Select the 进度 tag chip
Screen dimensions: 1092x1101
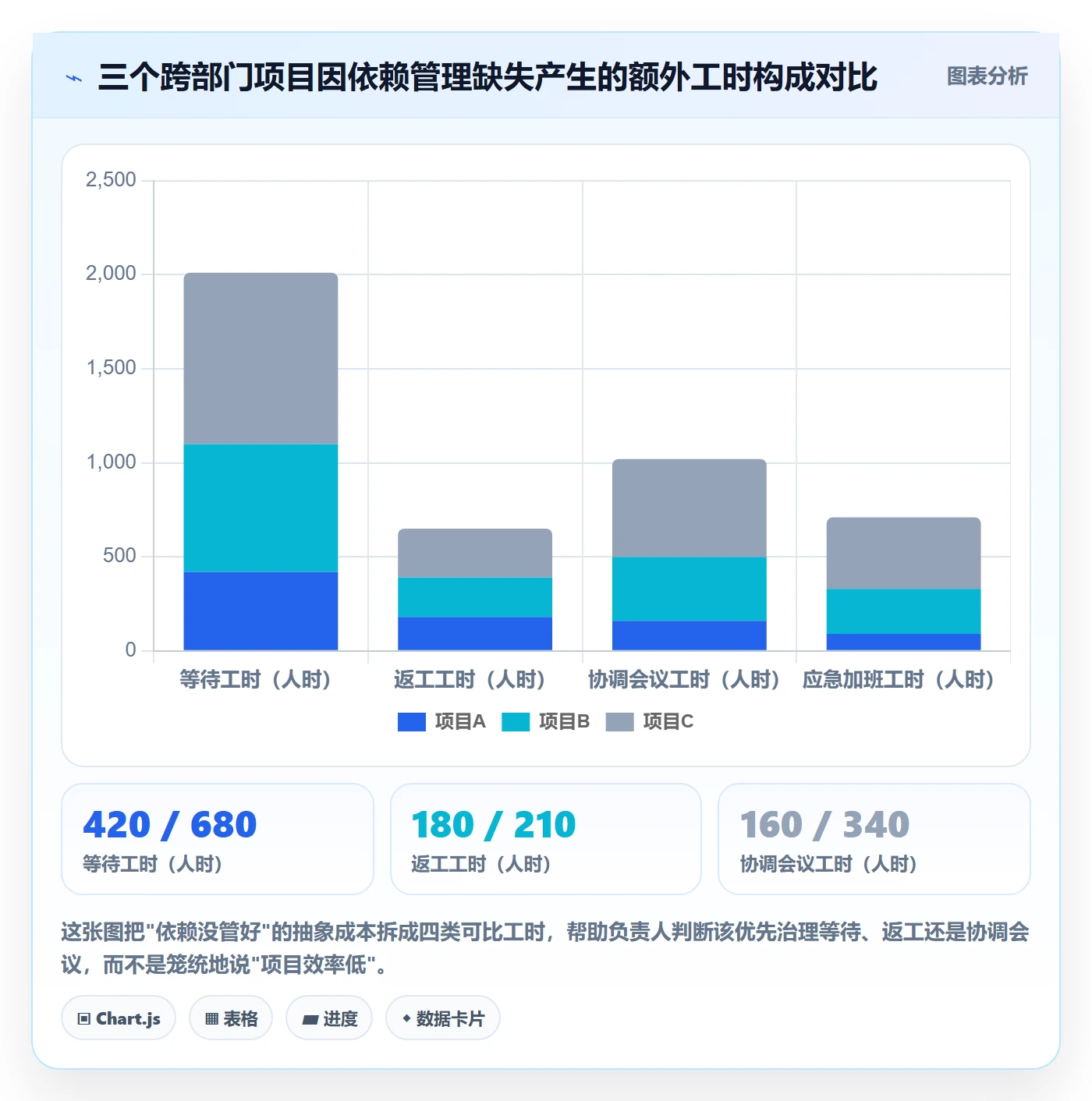pyautogui.click(x=329, y=1018)
